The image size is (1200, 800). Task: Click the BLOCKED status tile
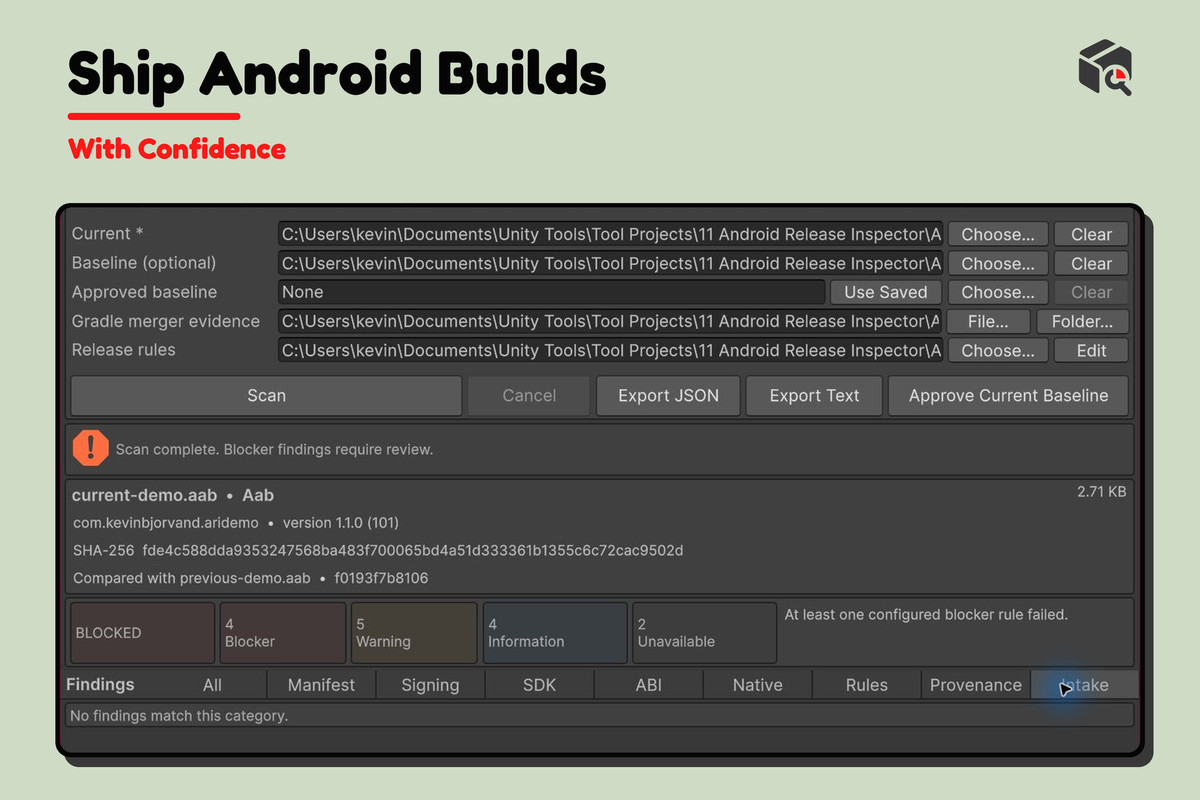[142, 633]
